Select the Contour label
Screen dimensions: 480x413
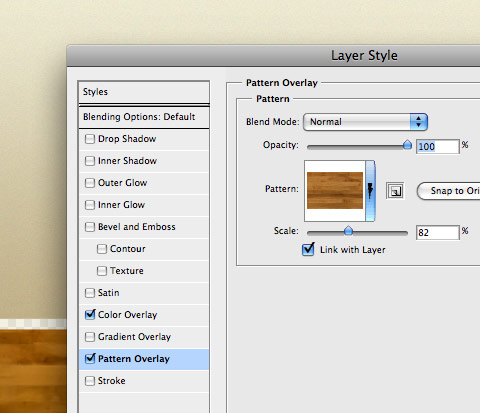click(x=128, y=249)
